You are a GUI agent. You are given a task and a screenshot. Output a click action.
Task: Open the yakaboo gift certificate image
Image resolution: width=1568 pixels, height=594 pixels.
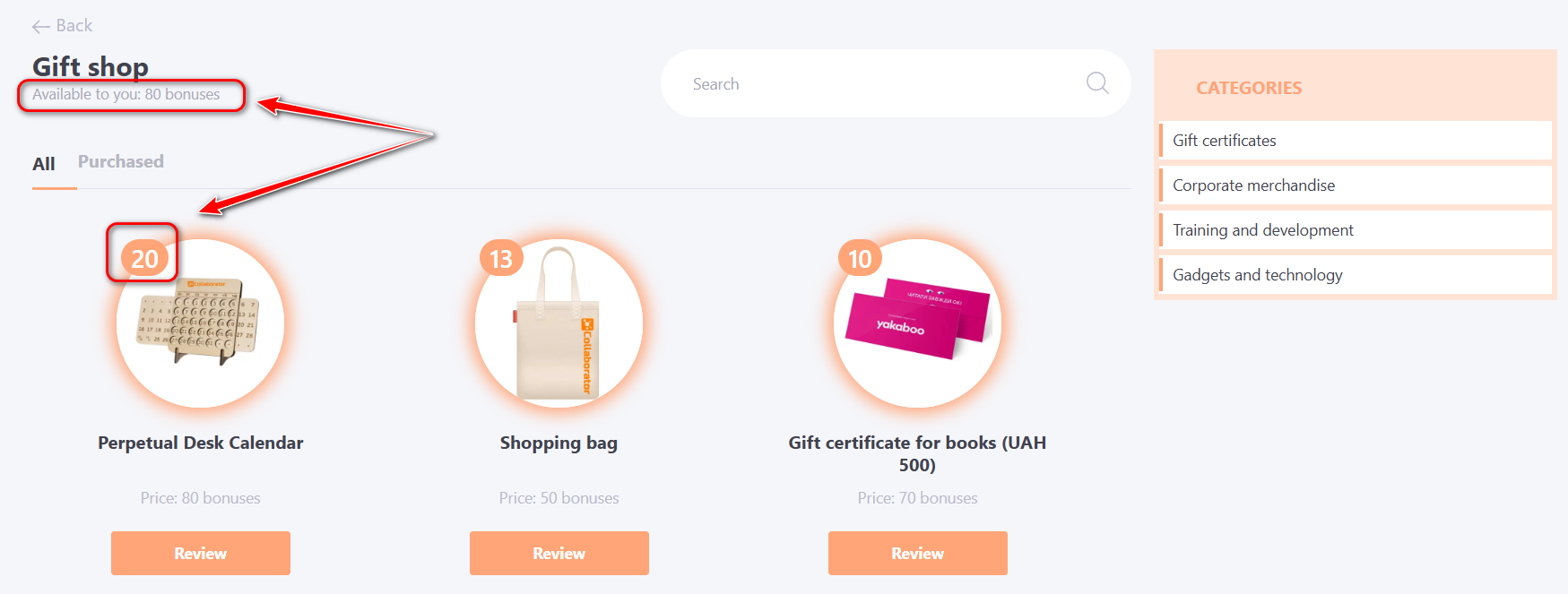pos(917,324)
